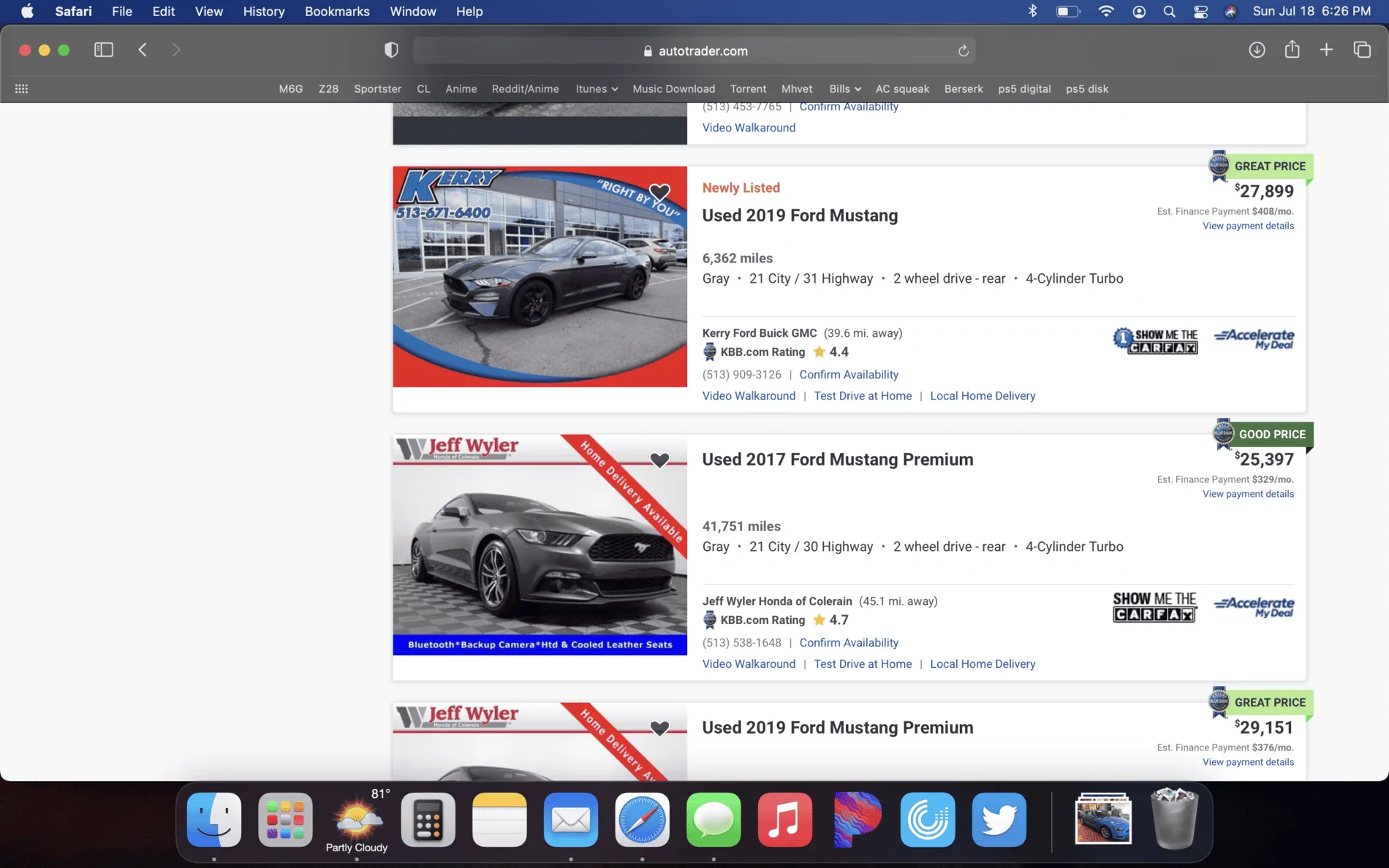Open a new tab with plus icon
The image size is (1389, 868).
pyautogui.click(x=1326, y=50)
